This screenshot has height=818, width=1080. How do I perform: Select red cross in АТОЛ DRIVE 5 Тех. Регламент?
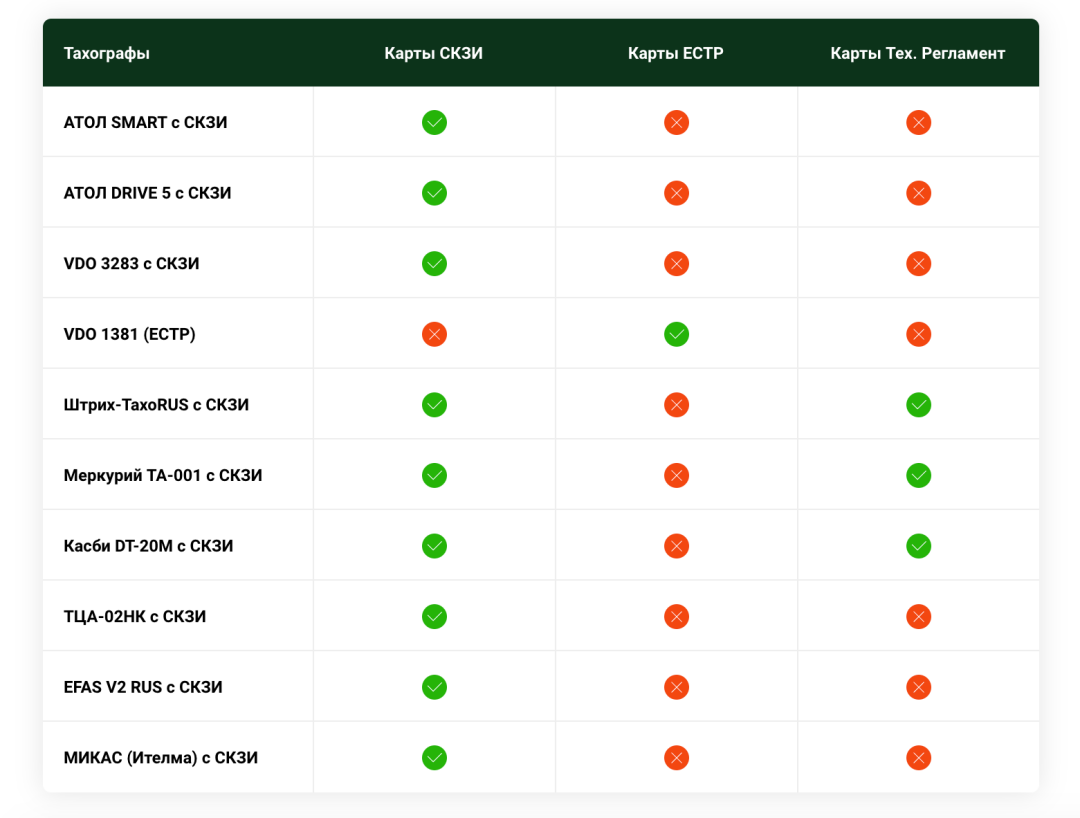[918, 193]
